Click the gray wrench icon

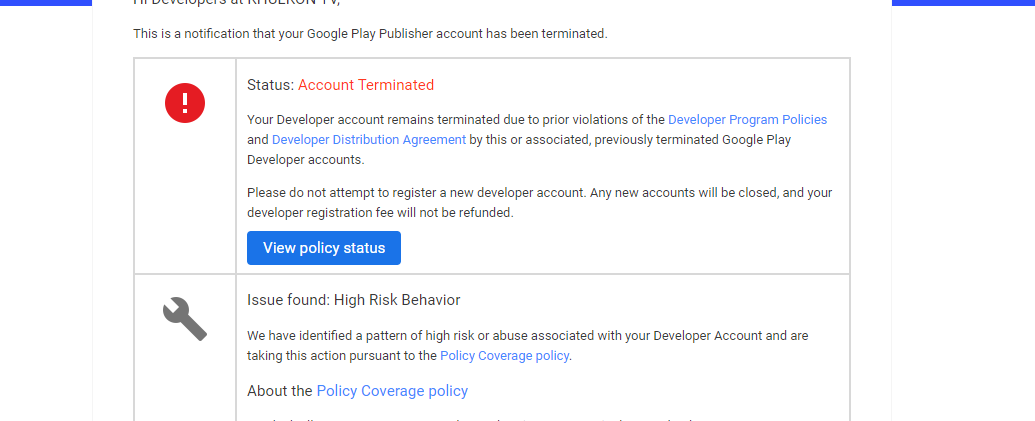185,319
